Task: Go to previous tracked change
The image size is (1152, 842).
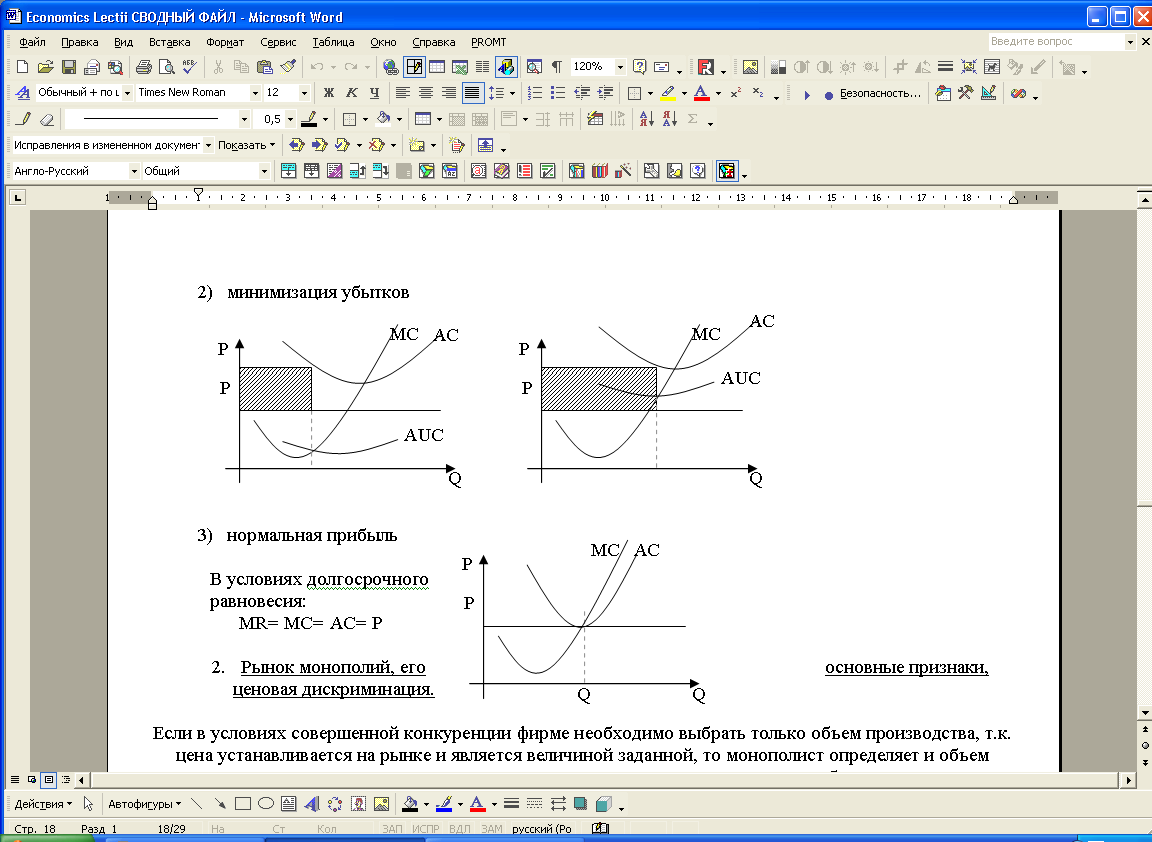Action: point(296,145)
